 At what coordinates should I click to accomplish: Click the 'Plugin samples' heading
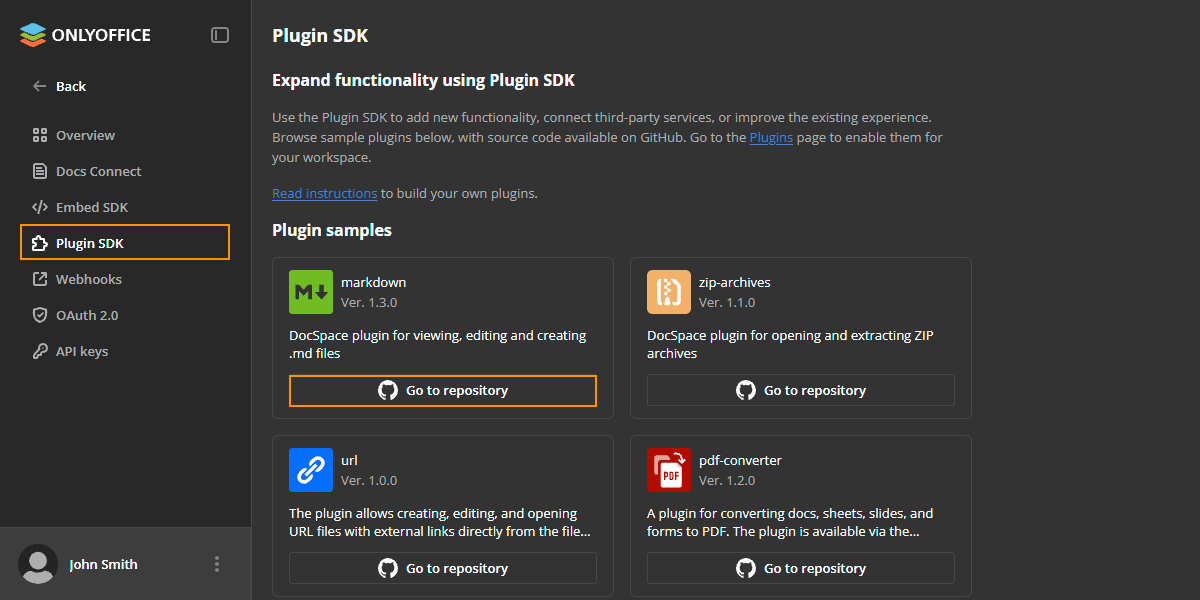pyautogui.click(x=332, y=230)
